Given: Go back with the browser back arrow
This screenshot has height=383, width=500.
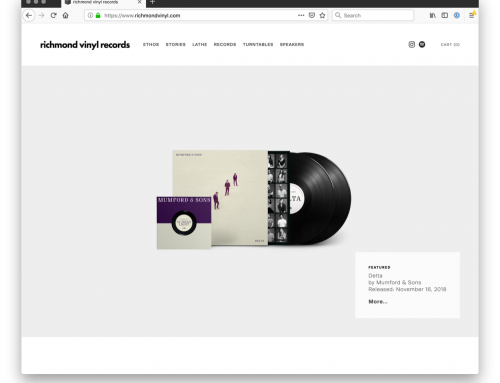Looking at the screenshot, I should [x=29, y=15].
